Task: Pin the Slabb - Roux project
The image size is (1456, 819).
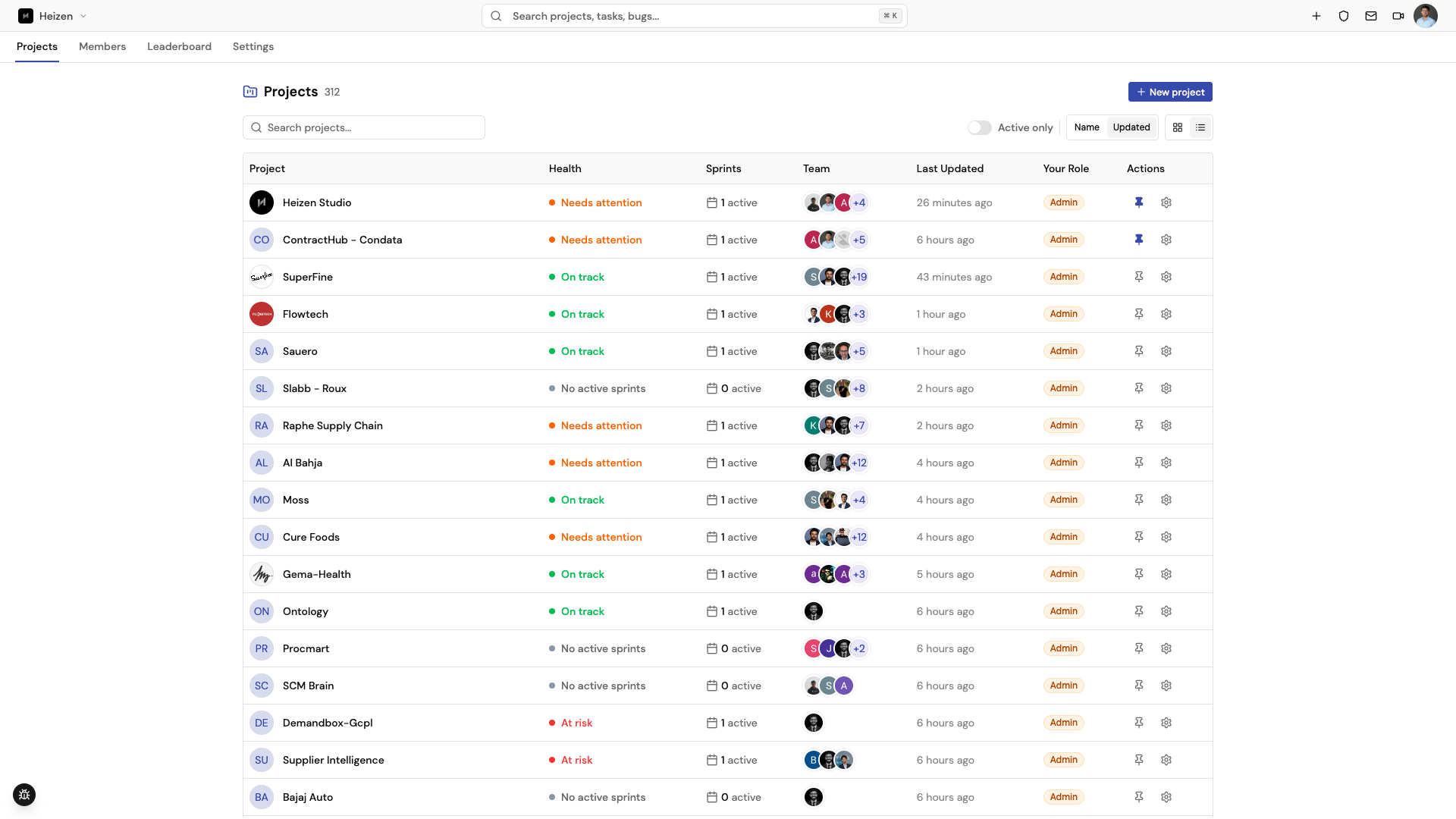Action: [x=1139, y=388]
